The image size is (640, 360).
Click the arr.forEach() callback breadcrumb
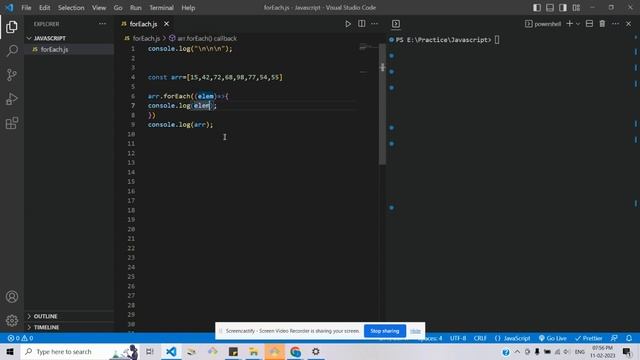click(207, 38)
